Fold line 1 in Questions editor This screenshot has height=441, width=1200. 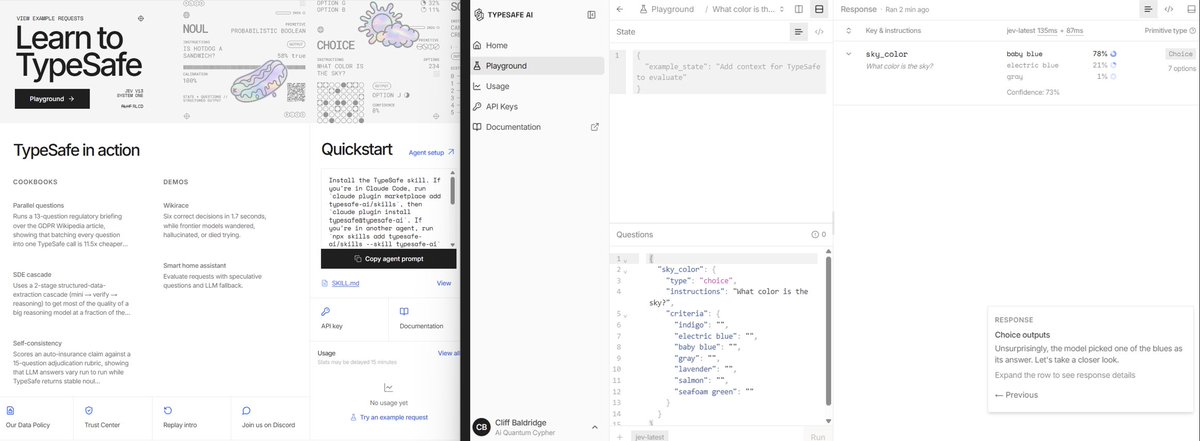(626, 260)
